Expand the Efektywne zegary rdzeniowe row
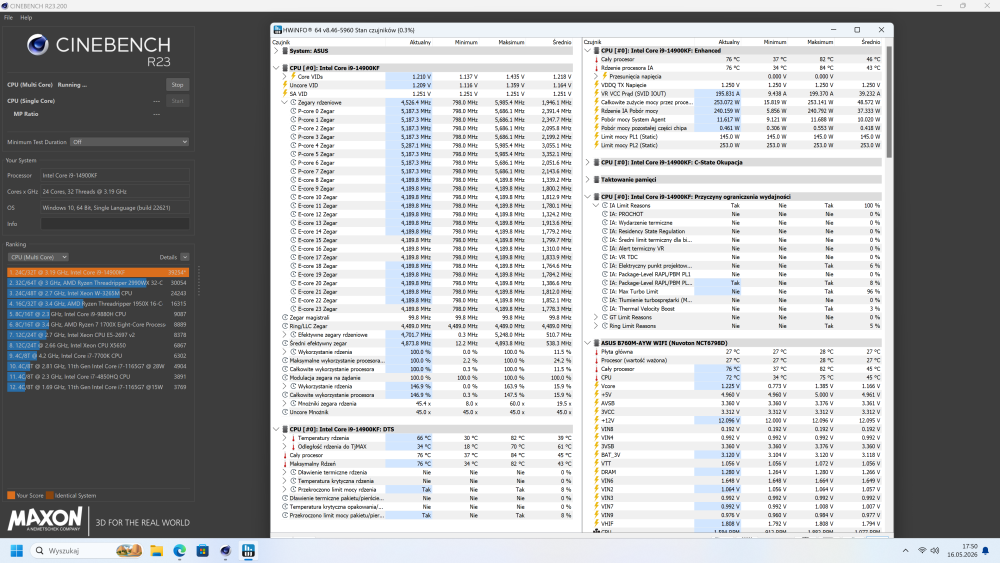Viewport: 1000px width, 563px height. (x=284, y=335)
